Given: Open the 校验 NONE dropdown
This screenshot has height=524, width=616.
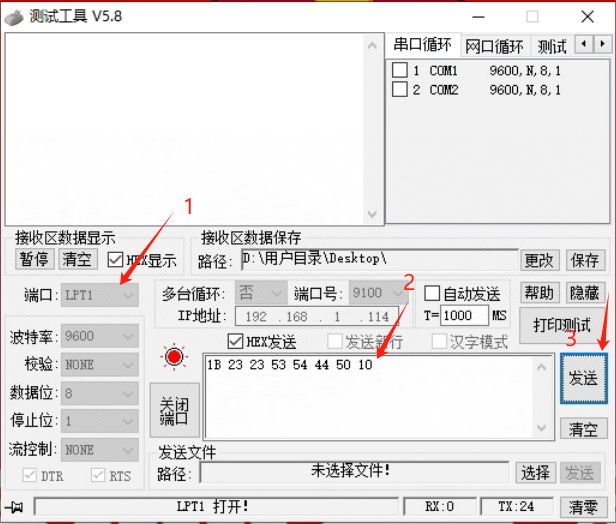Looking at the screenshot, I should pos(100,365).
